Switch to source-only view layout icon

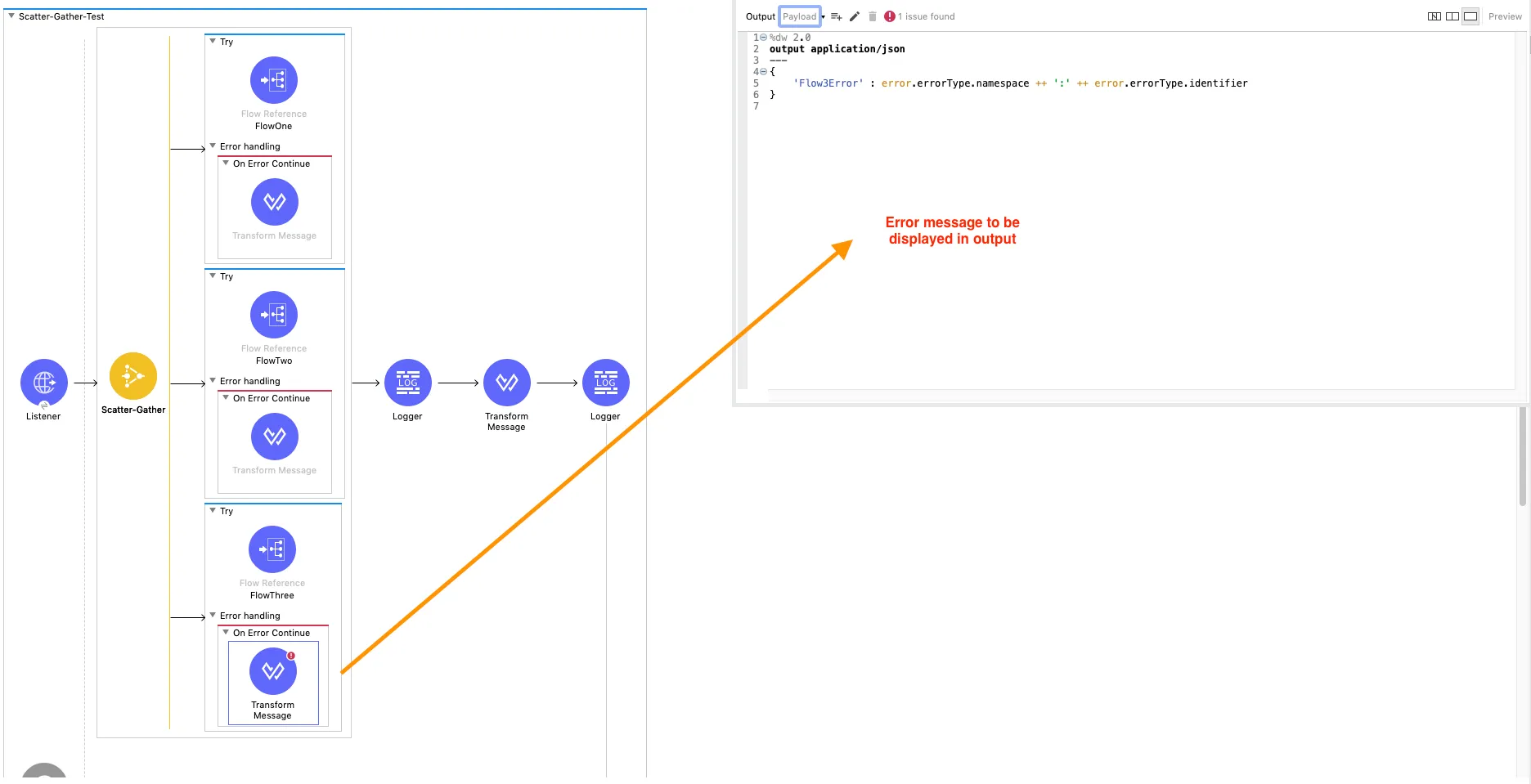(1470, 16)
